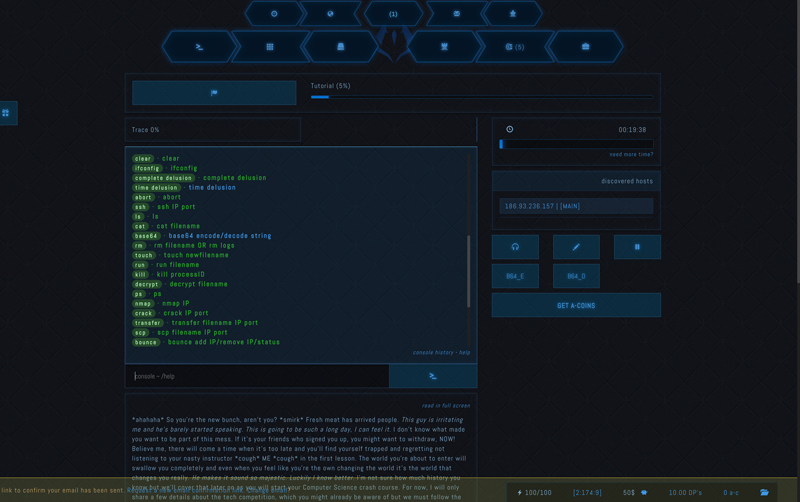
Task: Click the 'run' command tag
Action: coord(140,265)
